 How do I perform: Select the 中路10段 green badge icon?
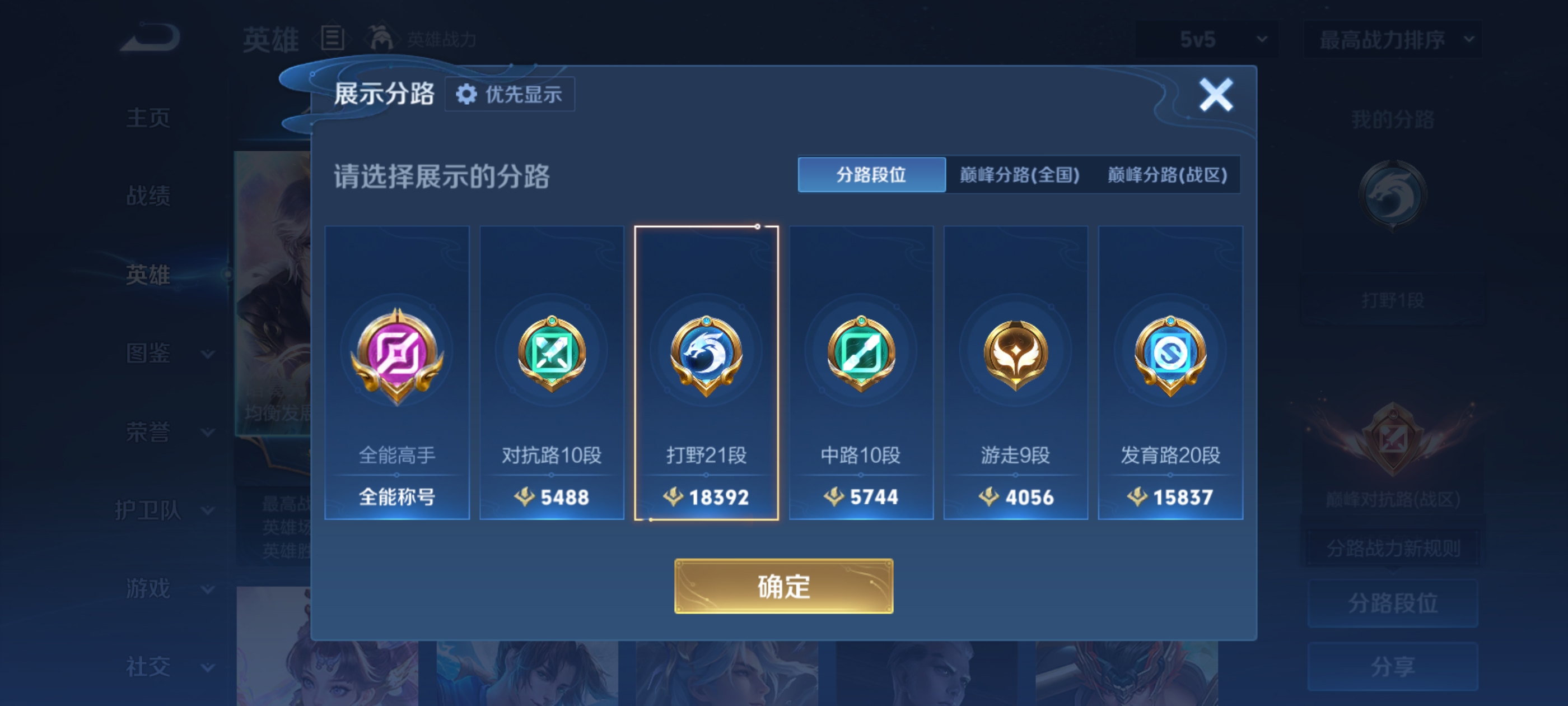pos(861,355)
